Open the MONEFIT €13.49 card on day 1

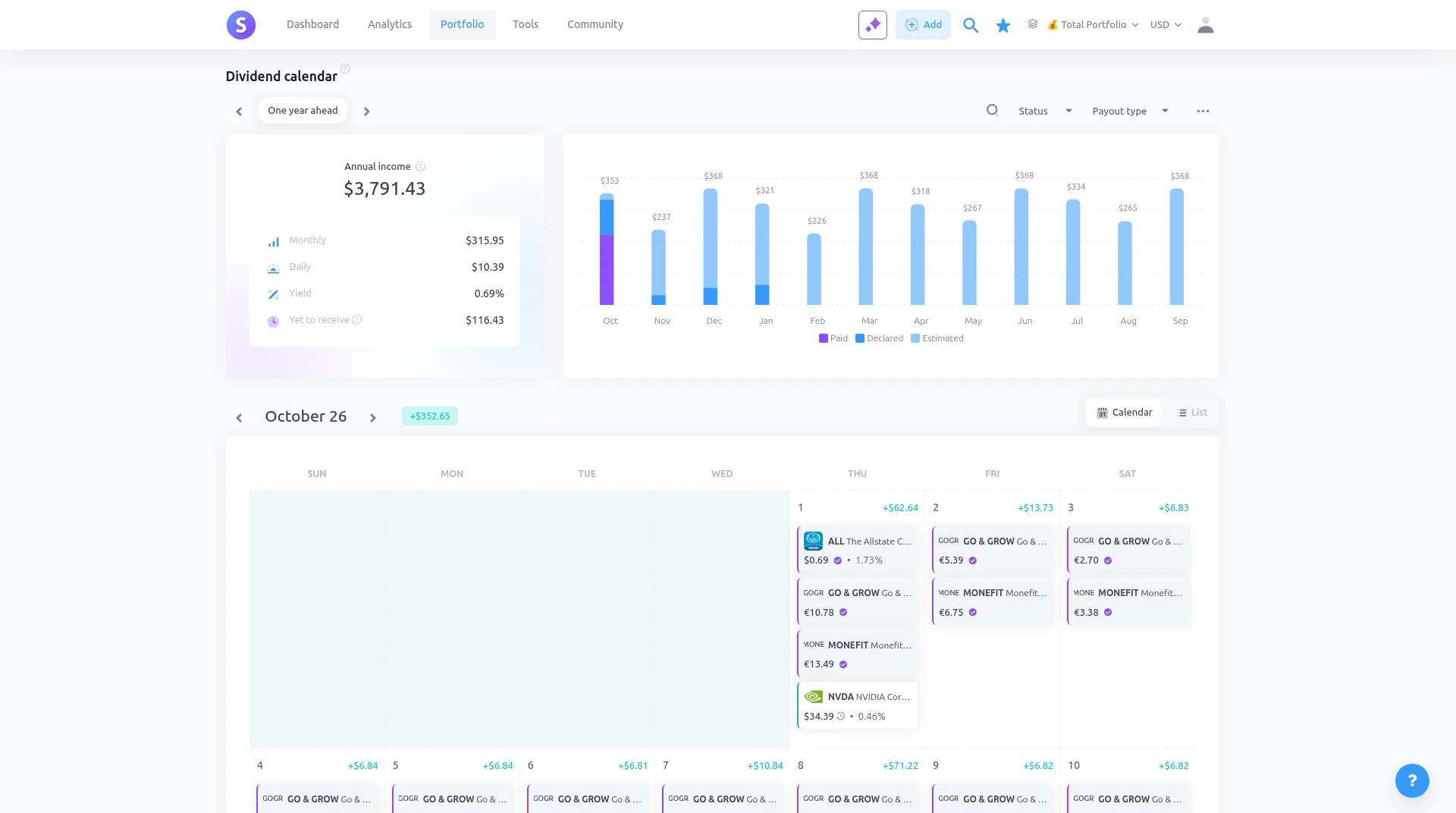pyautogui.click(x=858, y=654)
